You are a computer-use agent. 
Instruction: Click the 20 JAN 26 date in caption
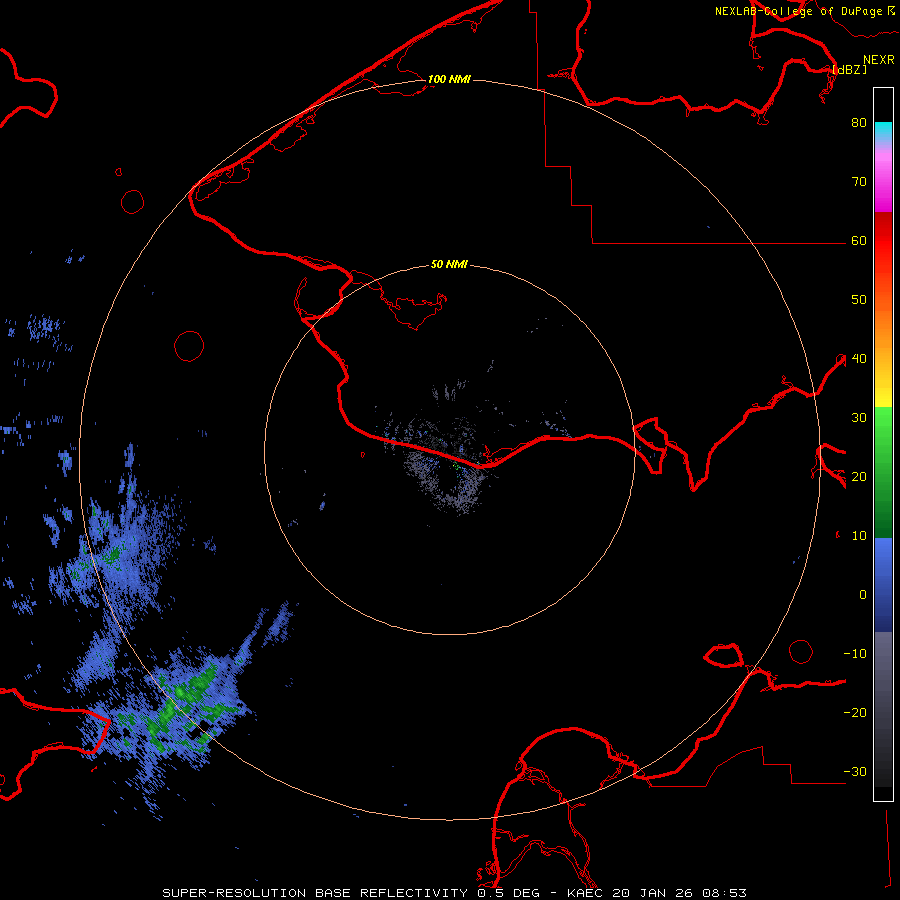click(x=653, y=893)
